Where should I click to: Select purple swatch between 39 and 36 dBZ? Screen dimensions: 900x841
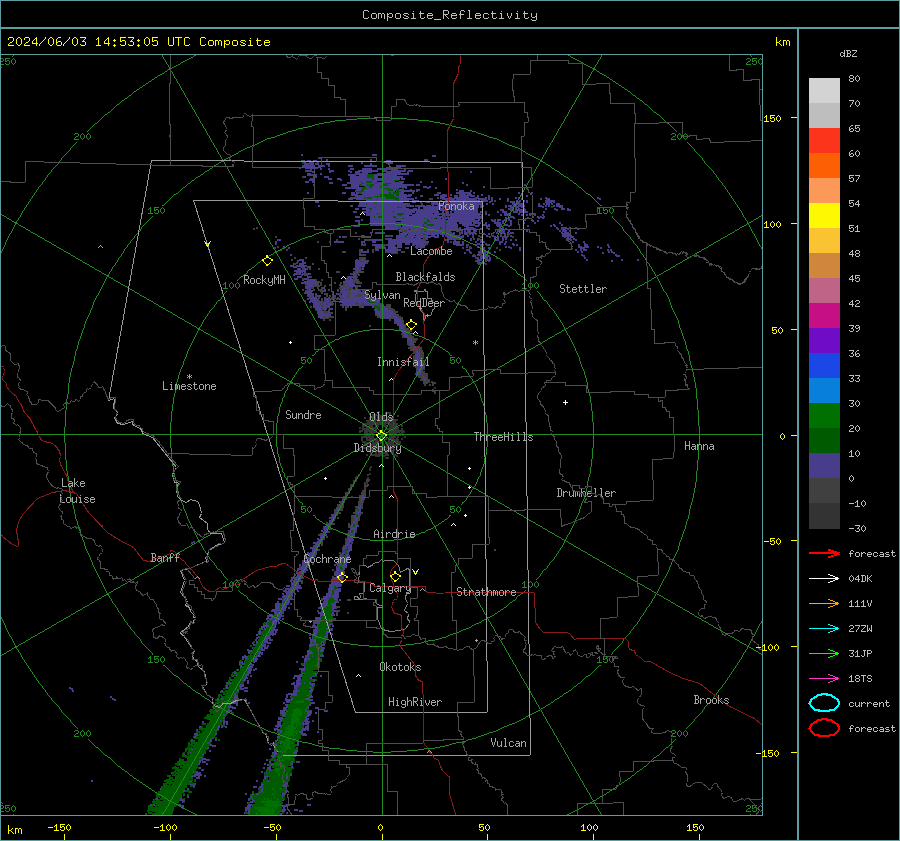pyautogui.click(x=824, y=340)
